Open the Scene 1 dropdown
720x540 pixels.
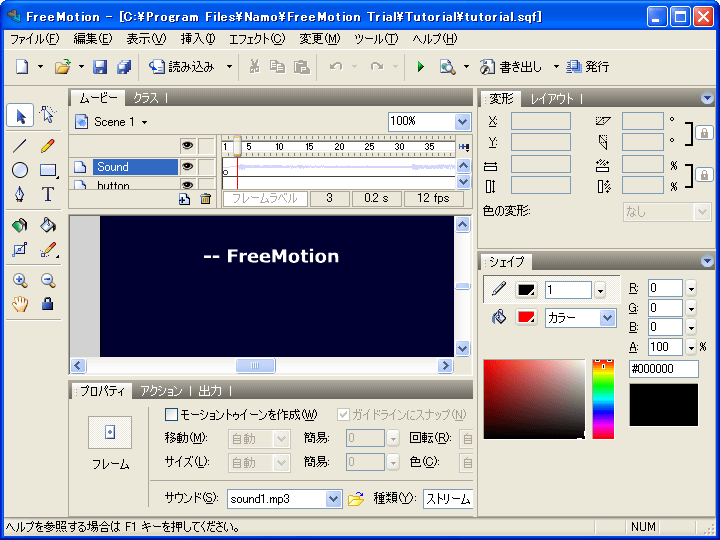point(145,123)
